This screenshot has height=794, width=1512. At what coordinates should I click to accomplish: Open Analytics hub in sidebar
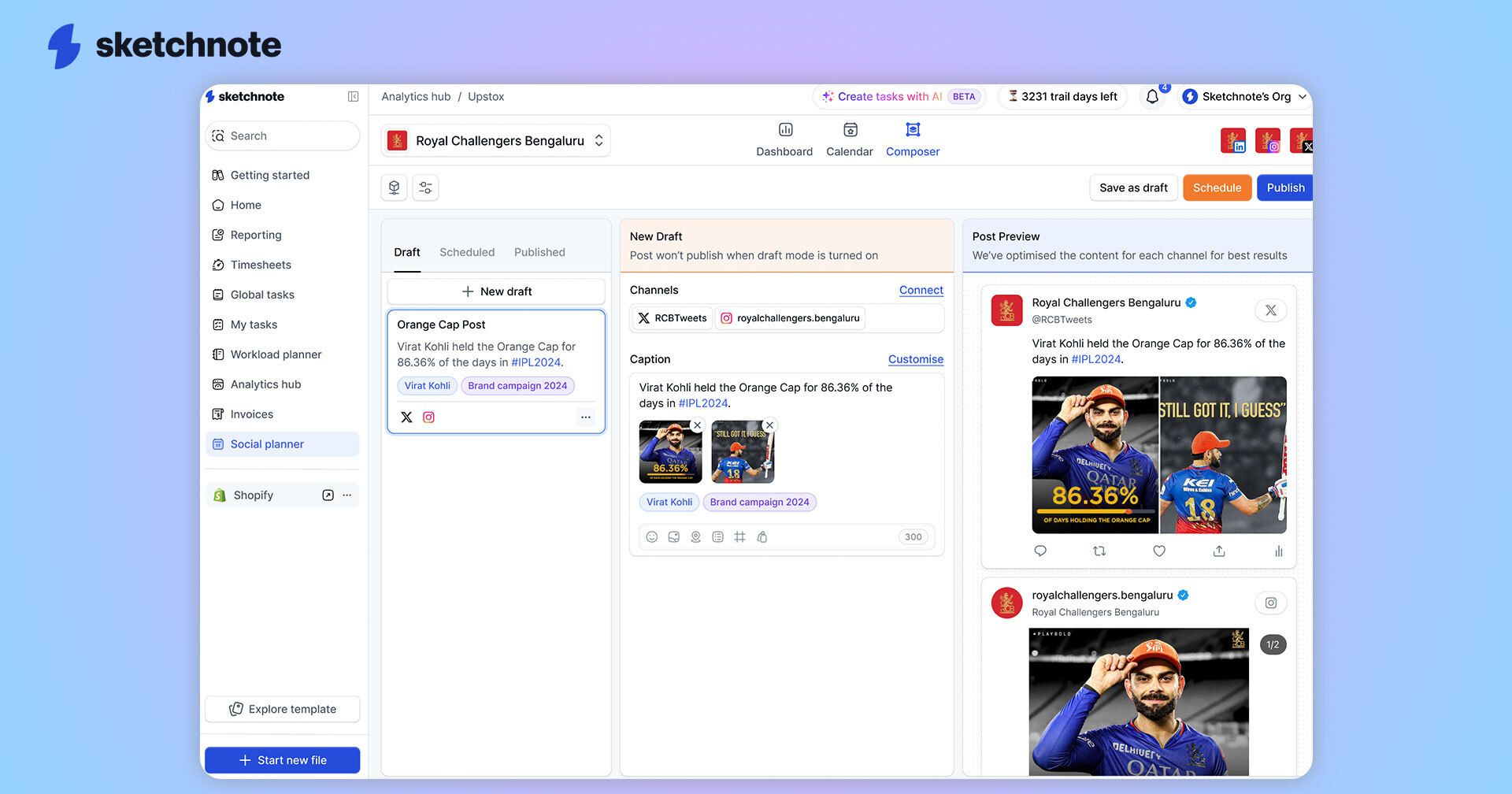[283, 384]
